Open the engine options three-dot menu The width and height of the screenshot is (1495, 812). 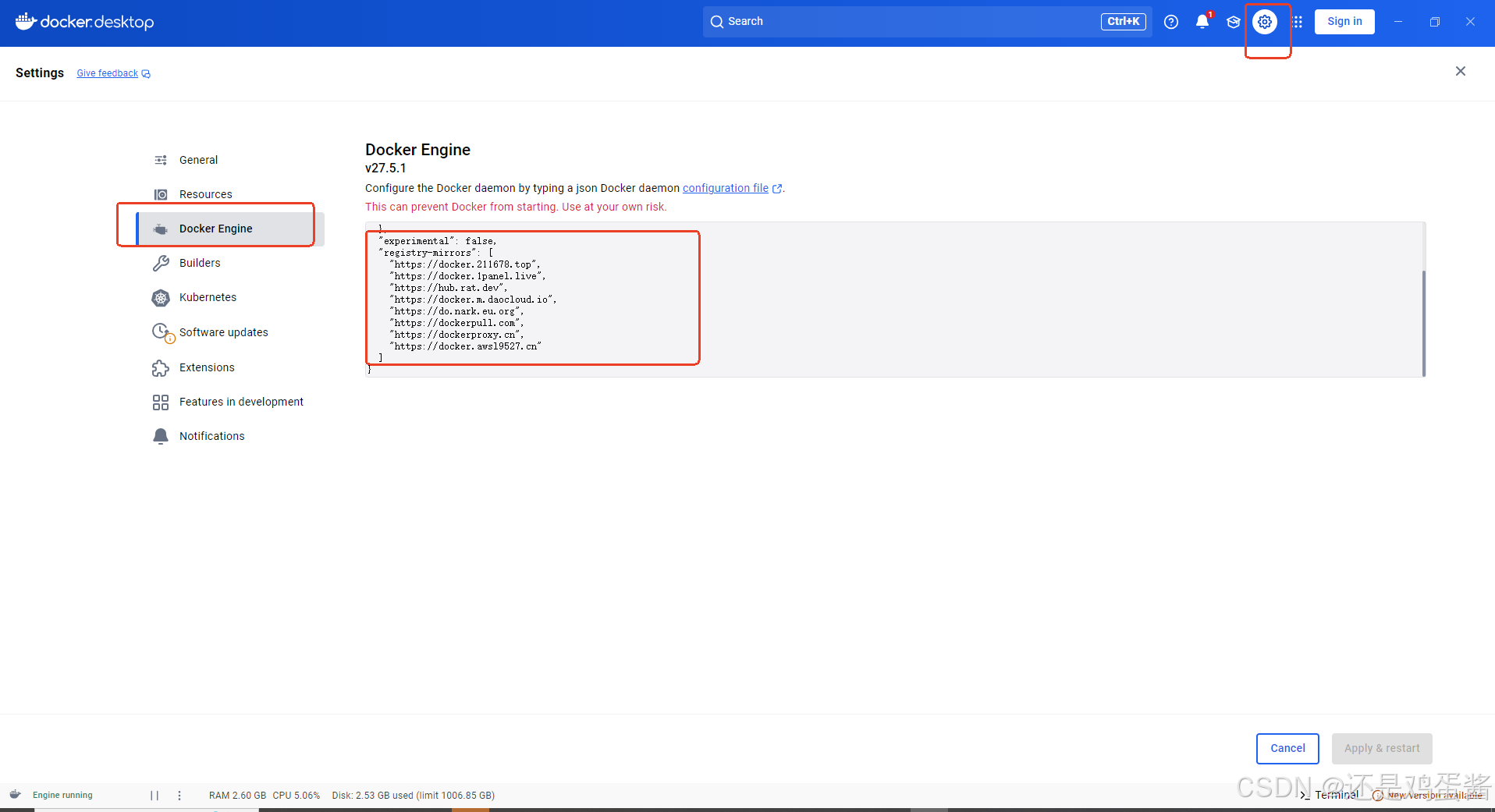coord(179,795)
